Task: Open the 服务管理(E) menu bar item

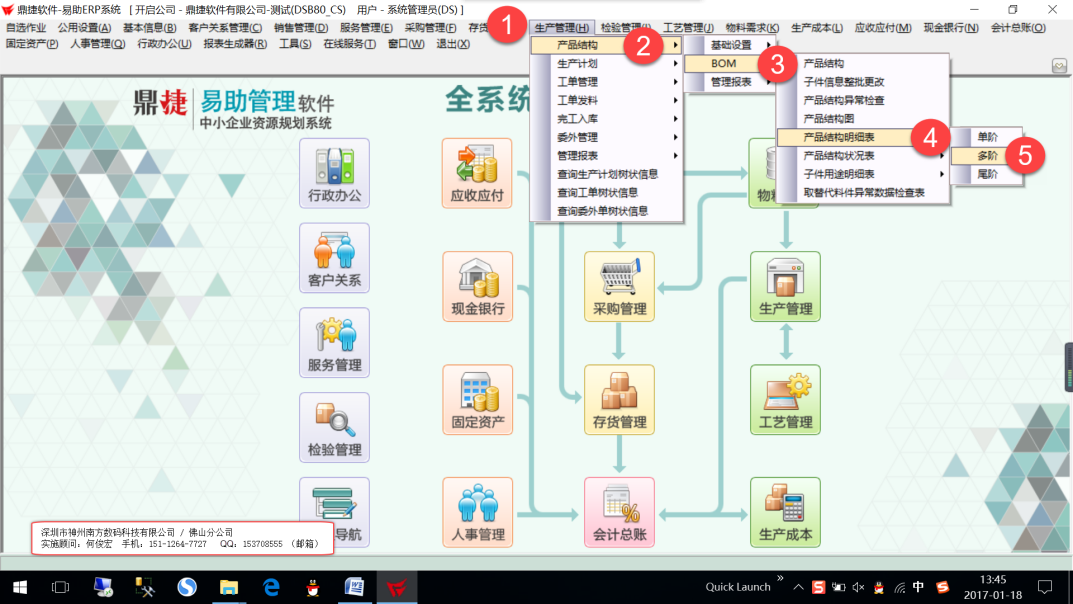Action: 366,28
